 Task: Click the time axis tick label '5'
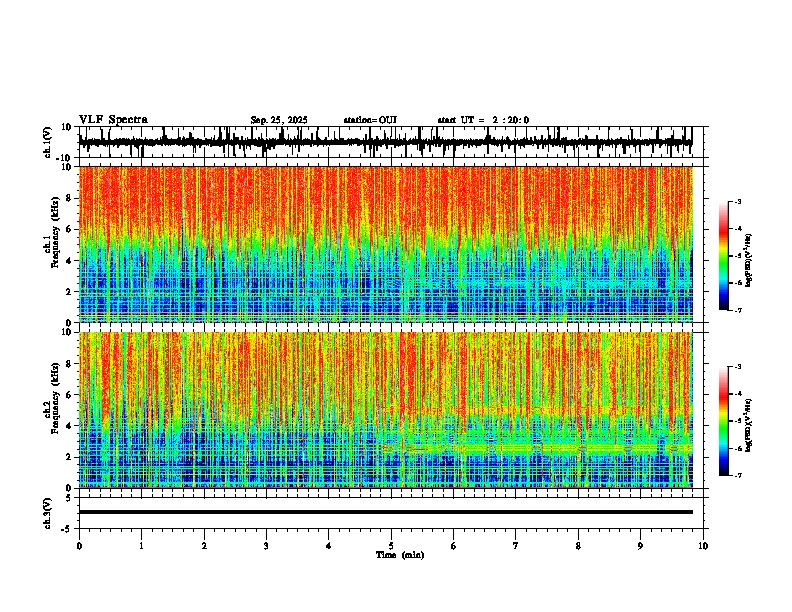(391, 546)
